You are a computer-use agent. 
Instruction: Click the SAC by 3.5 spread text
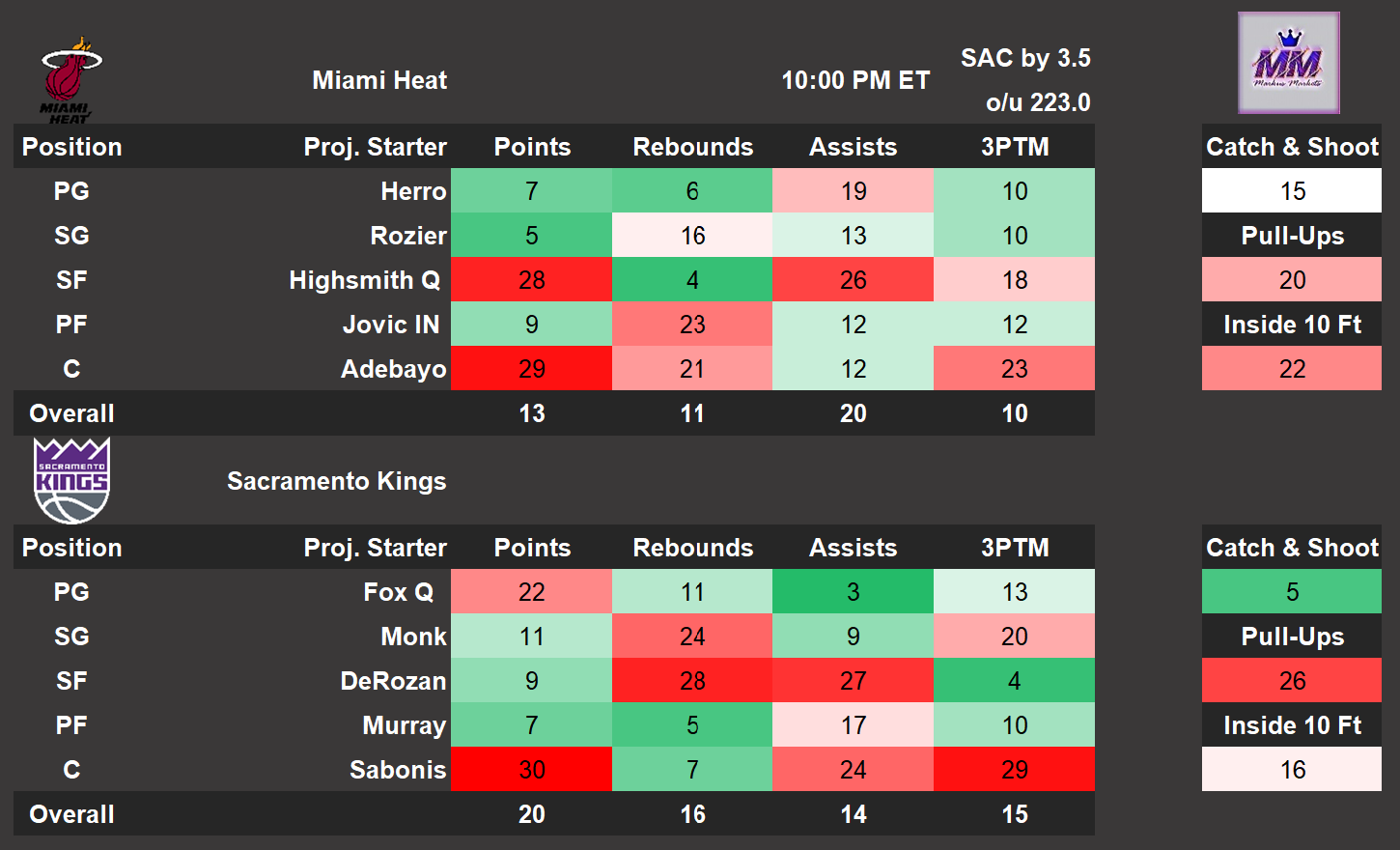click(x=1025, y=58)
